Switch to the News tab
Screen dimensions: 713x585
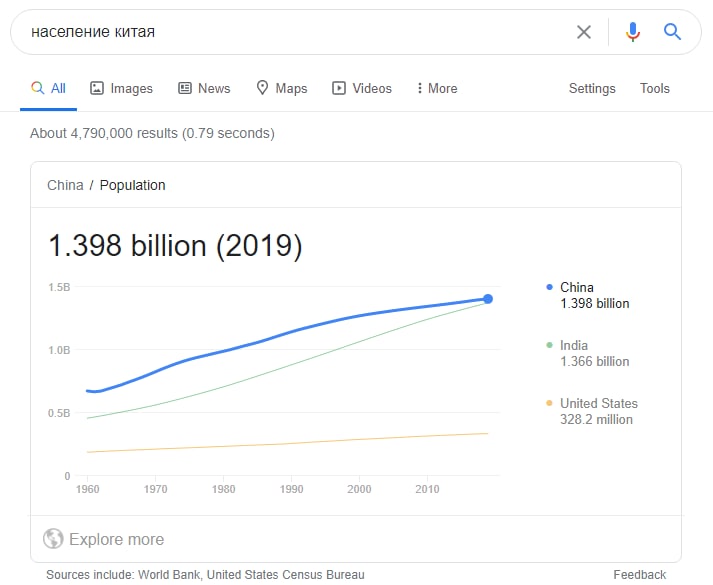(204, 88)
